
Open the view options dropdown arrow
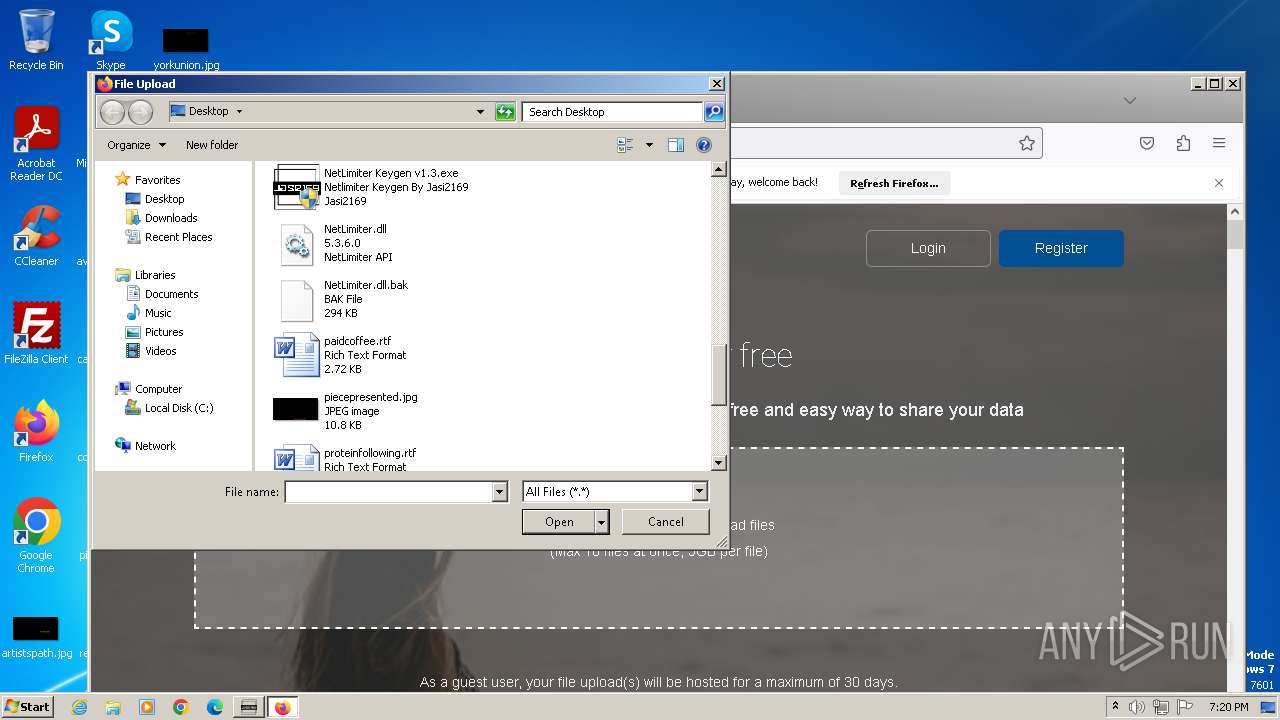coord(649,145)
